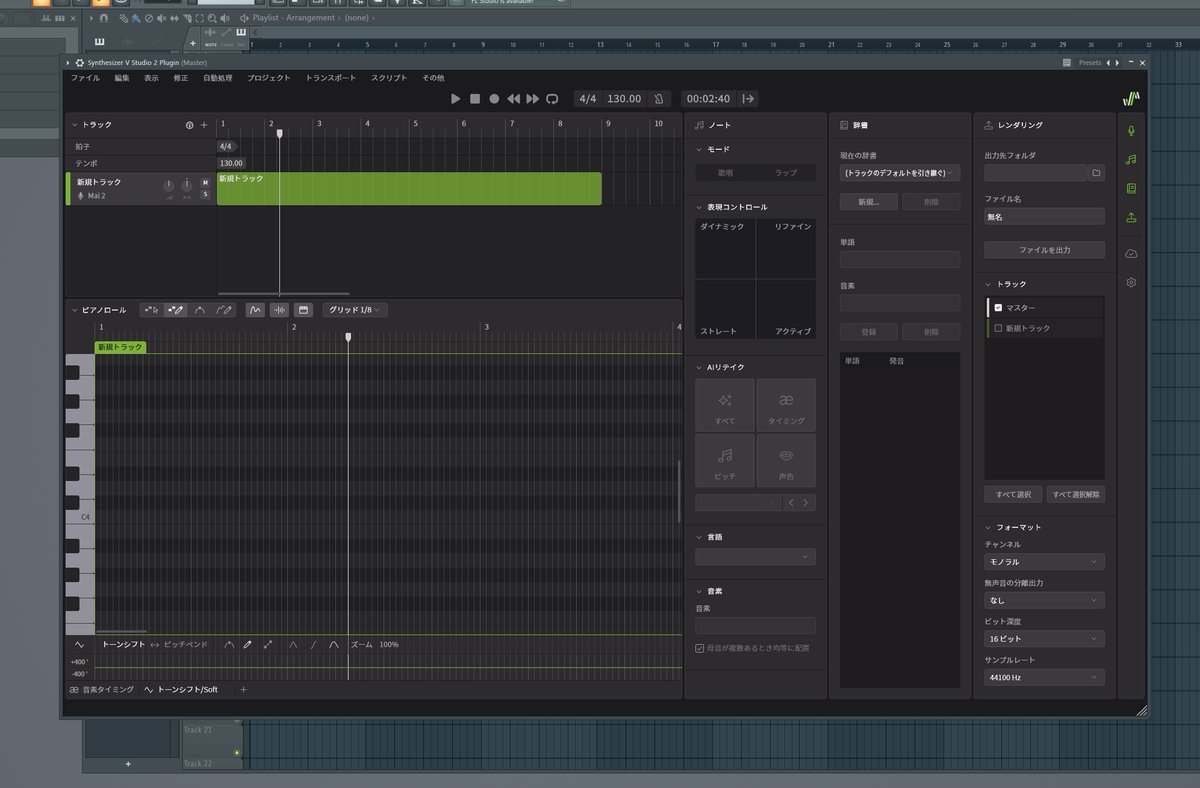Click the fast-forward transport button
Viewport: 1200px width, 788px height.
(x=532, y=99)
